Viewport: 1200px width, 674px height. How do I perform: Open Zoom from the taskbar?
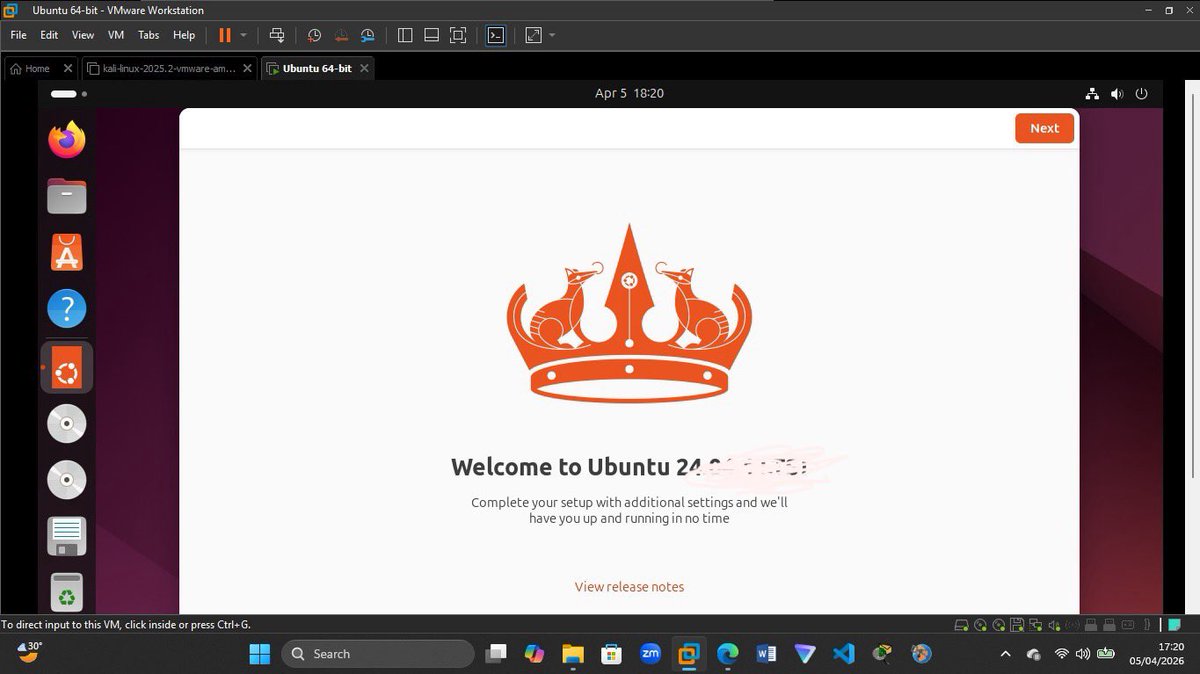coord(650,654)
